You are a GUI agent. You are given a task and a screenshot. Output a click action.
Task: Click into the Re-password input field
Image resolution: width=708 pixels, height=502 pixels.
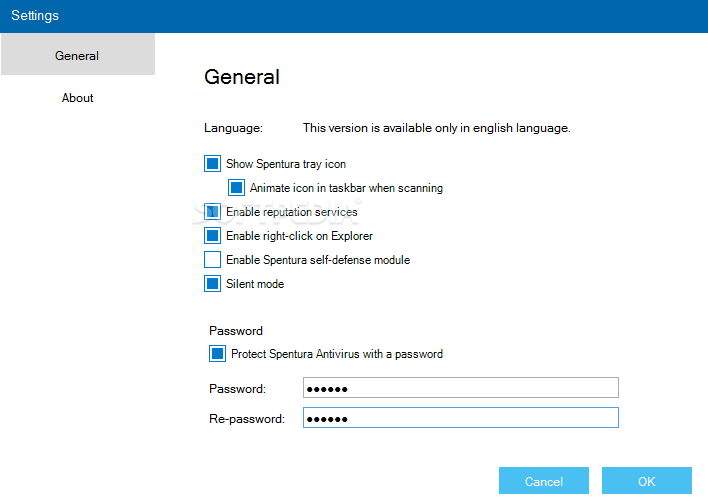(x=461, y=418)
